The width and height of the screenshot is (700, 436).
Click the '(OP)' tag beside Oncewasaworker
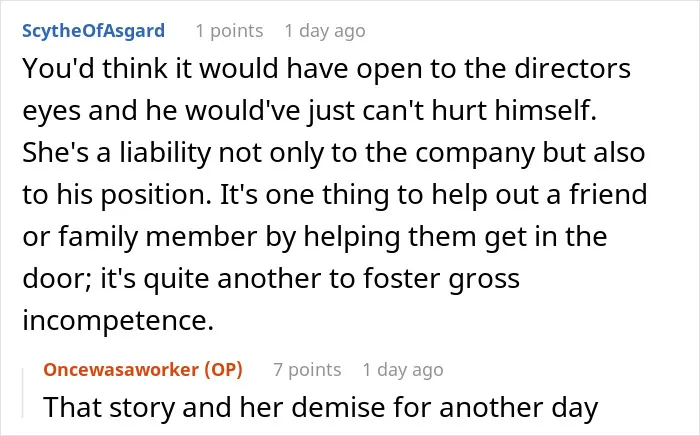coord(224,370)
